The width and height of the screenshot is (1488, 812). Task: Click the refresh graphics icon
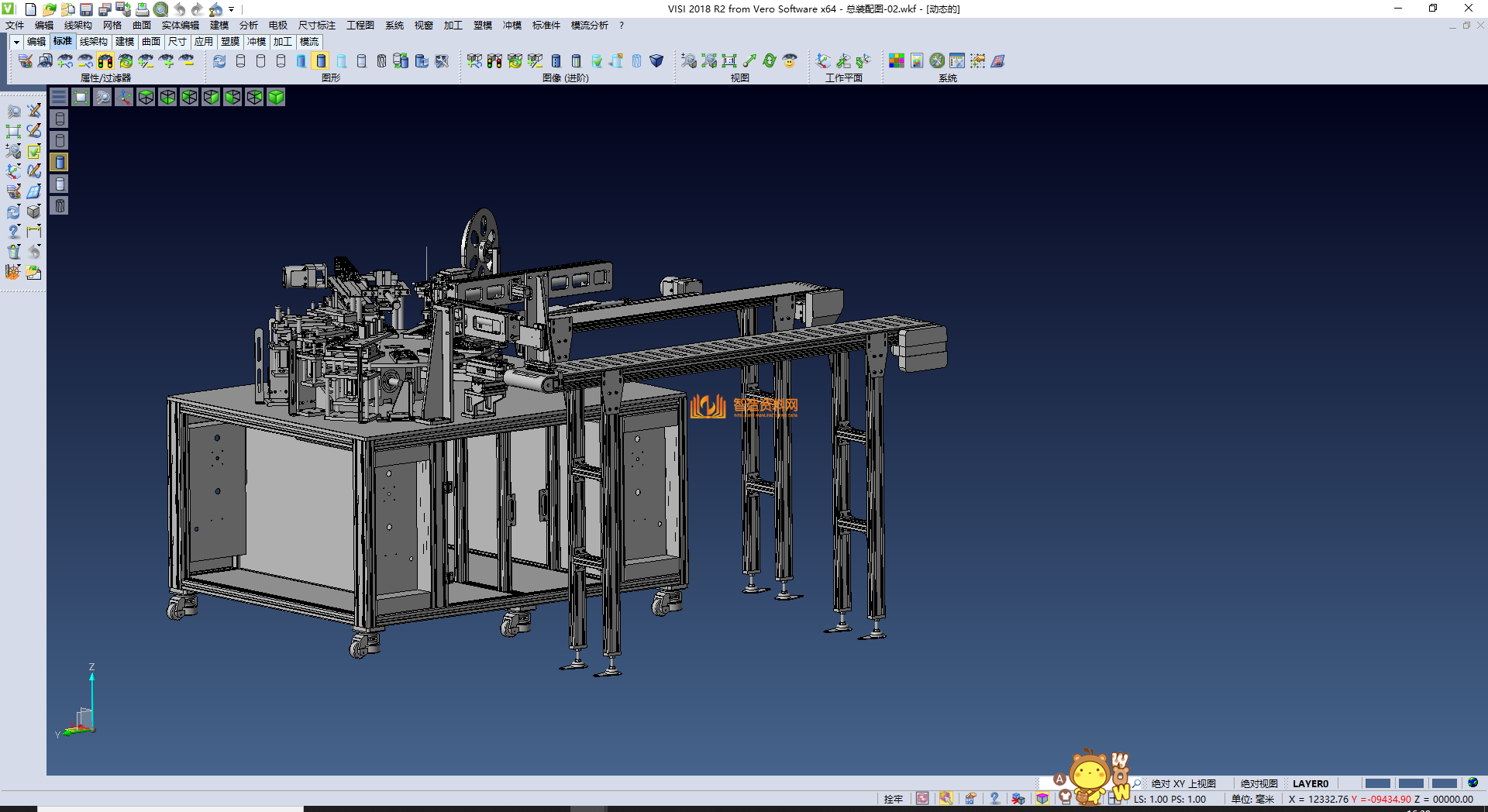point(219,61)
